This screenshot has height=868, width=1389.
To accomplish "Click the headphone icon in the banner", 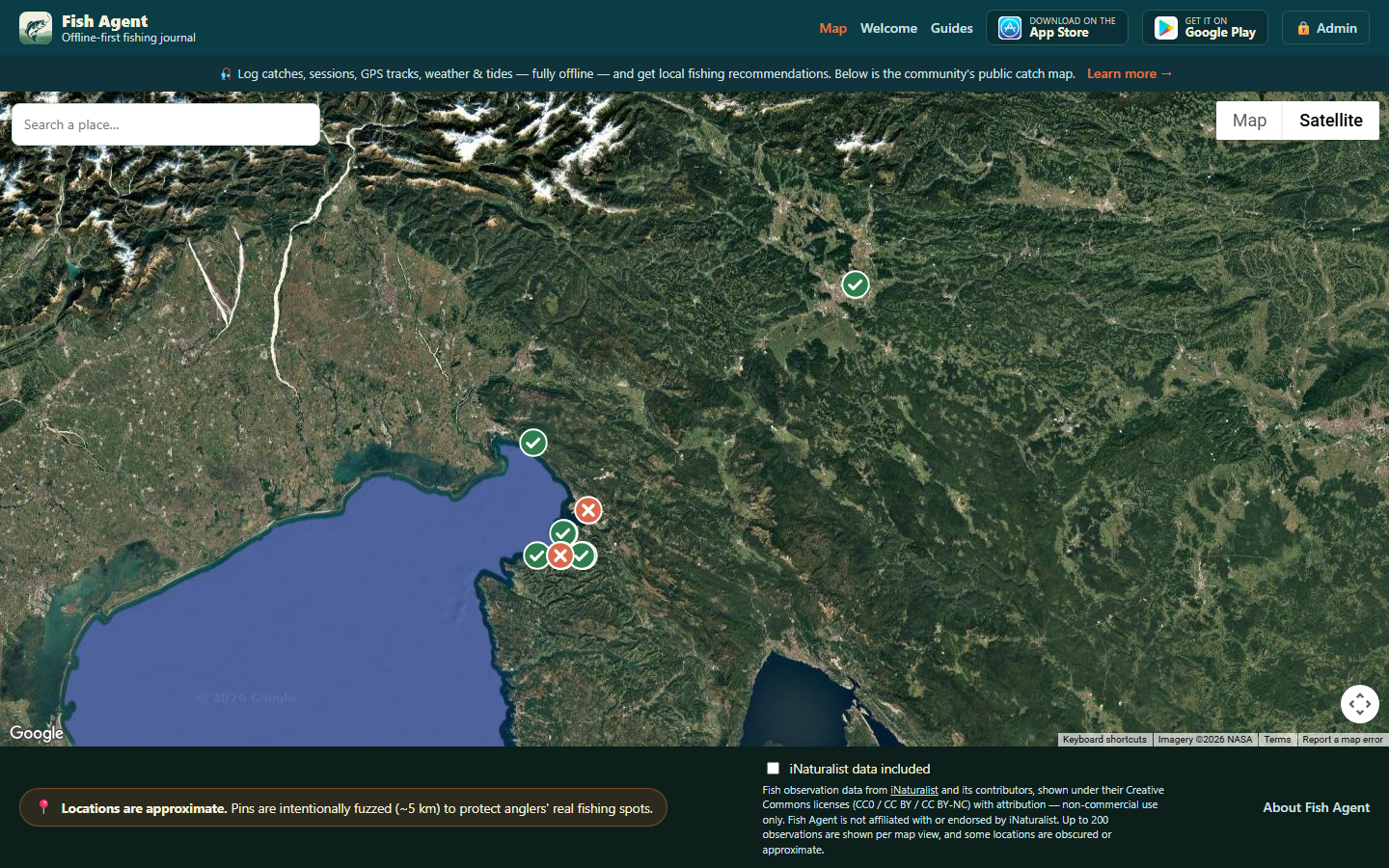I will (x=226, y=73).
